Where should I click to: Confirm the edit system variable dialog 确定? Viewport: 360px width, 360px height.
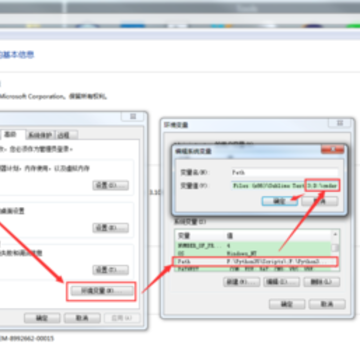pos(280,201)
